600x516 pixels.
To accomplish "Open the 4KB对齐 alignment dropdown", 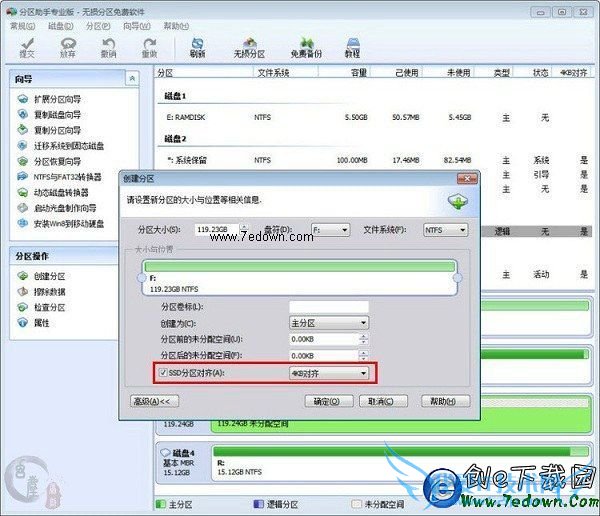I will pos(329,373).
